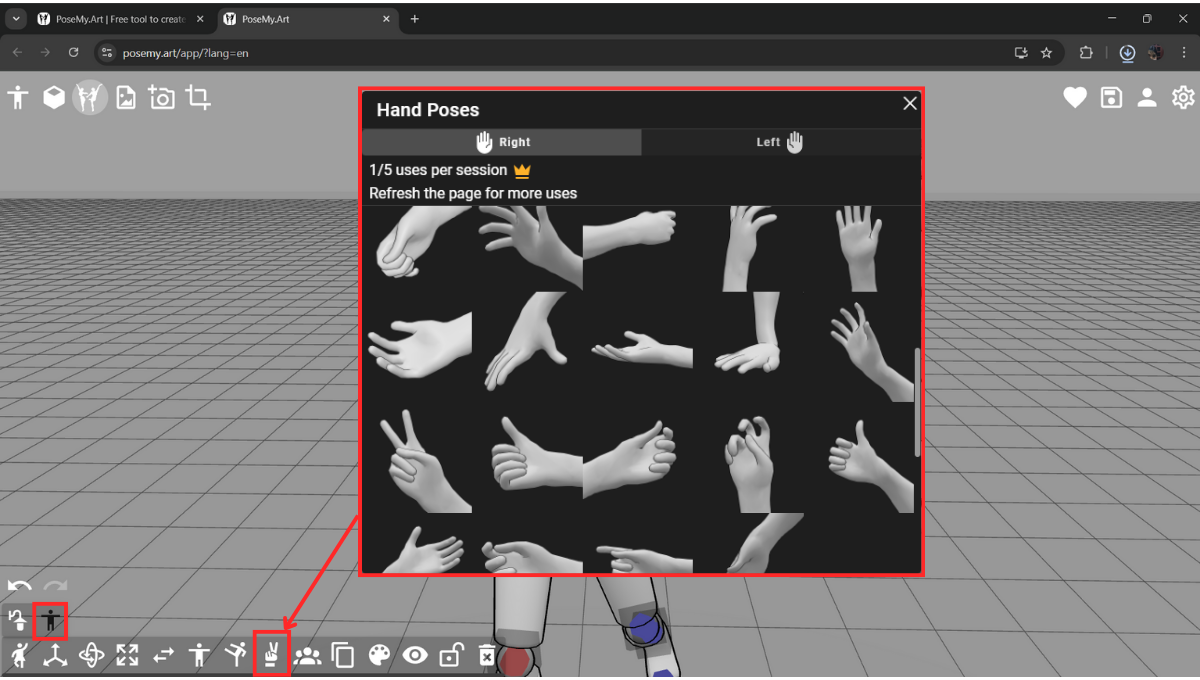Take a screenshot with the camera icon
Screen dimensions: 1200x680
[x=160, y=97]
